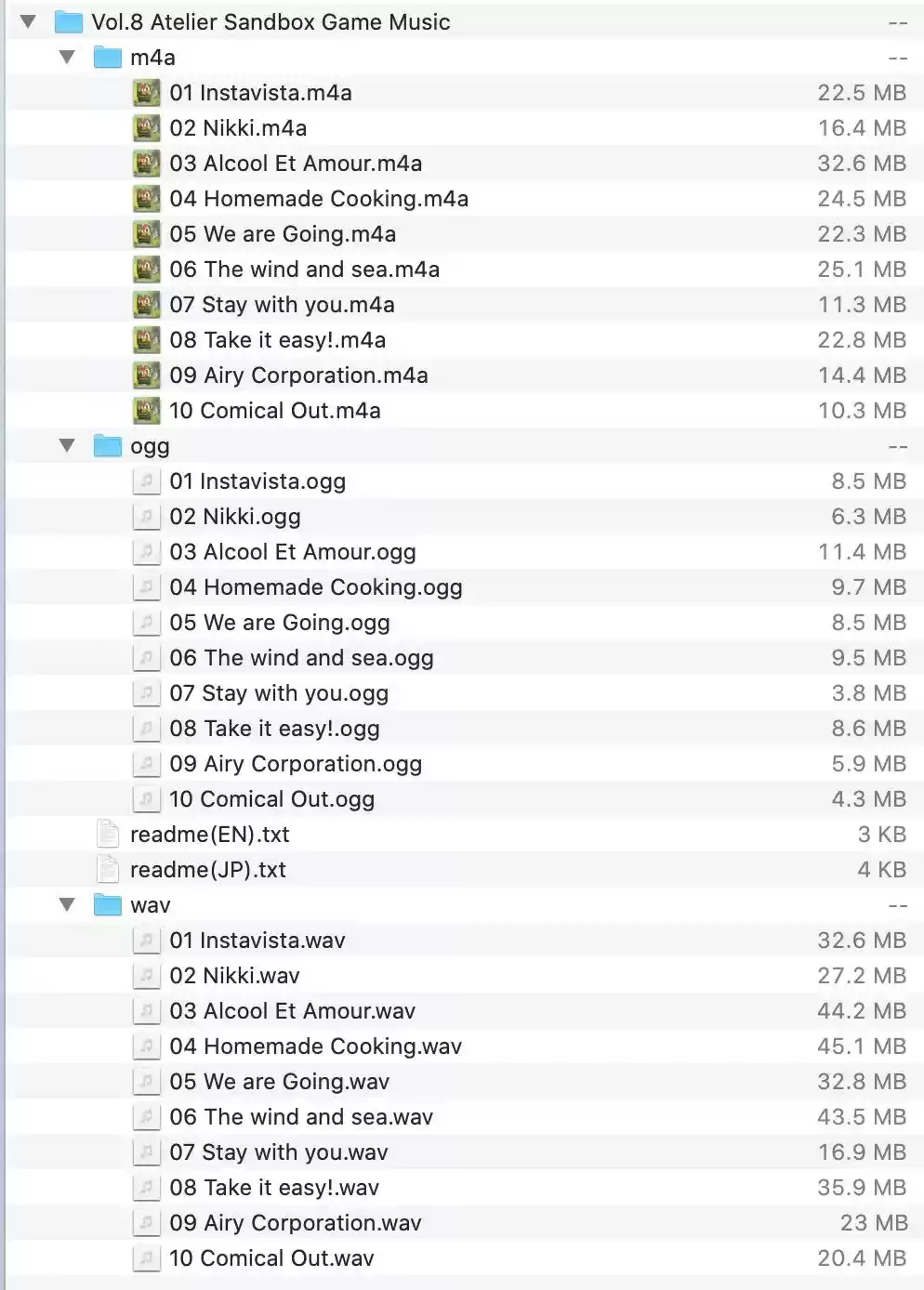Click the wav folder icon
Screen dimensions: 924x1290
108,905
